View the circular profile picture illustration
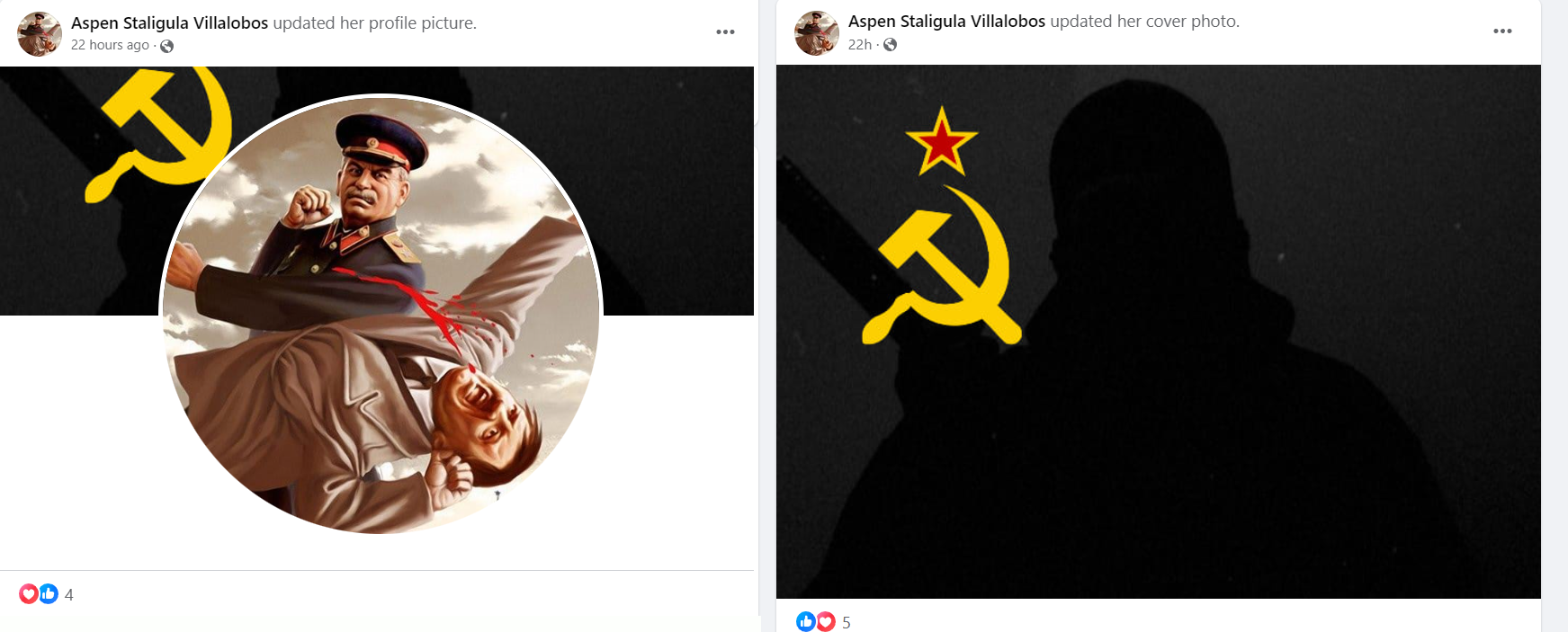This screenshot has height=632, width=1568. [x=381, y=314]
